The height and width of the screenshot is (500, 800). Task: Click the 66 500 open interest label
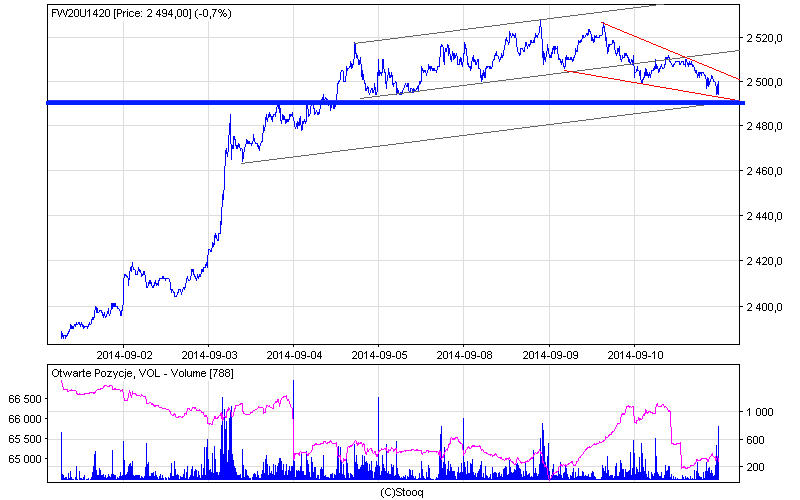24,399
